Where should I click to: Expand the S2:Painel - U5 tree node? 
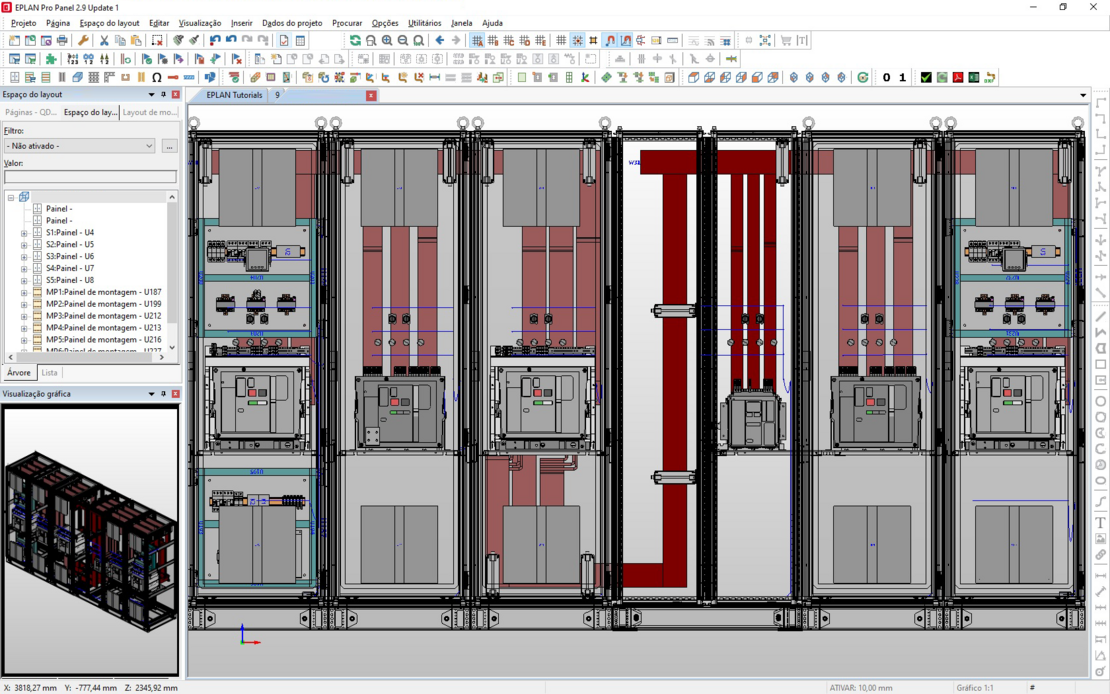[x=22, y=243]
